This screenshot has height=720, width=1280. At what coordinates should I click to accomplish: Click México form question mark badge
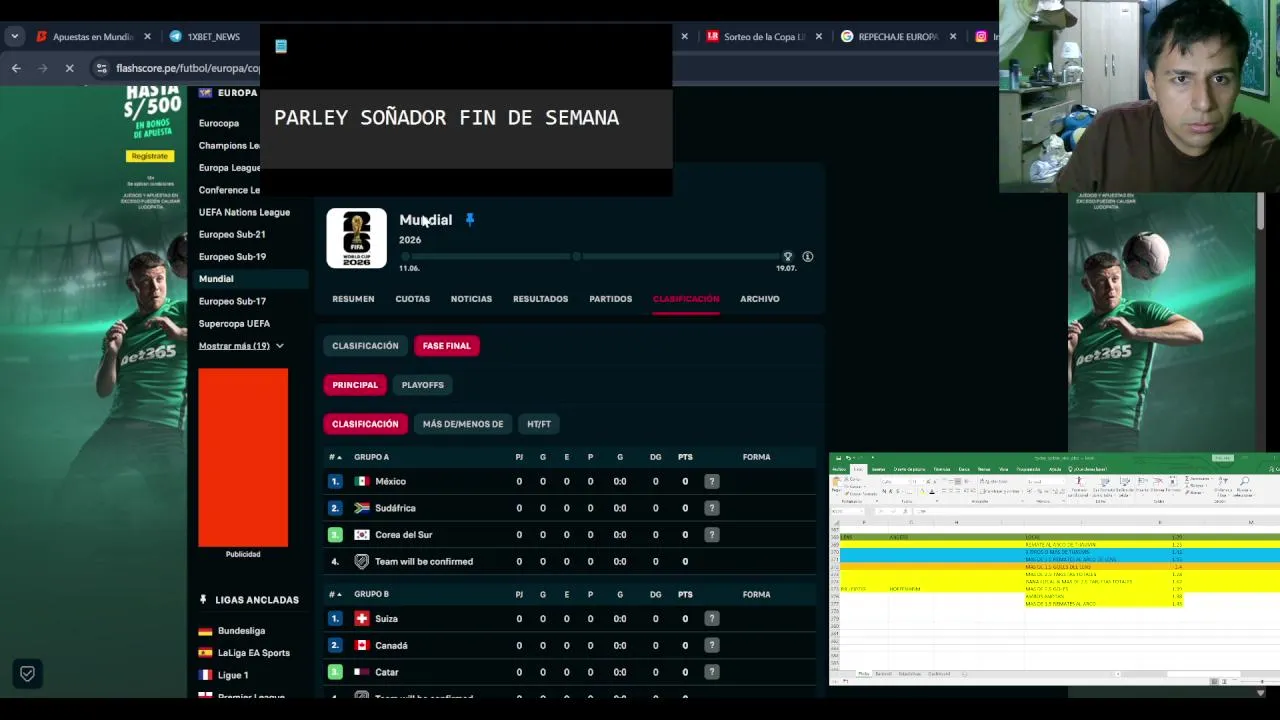(712, 482)
